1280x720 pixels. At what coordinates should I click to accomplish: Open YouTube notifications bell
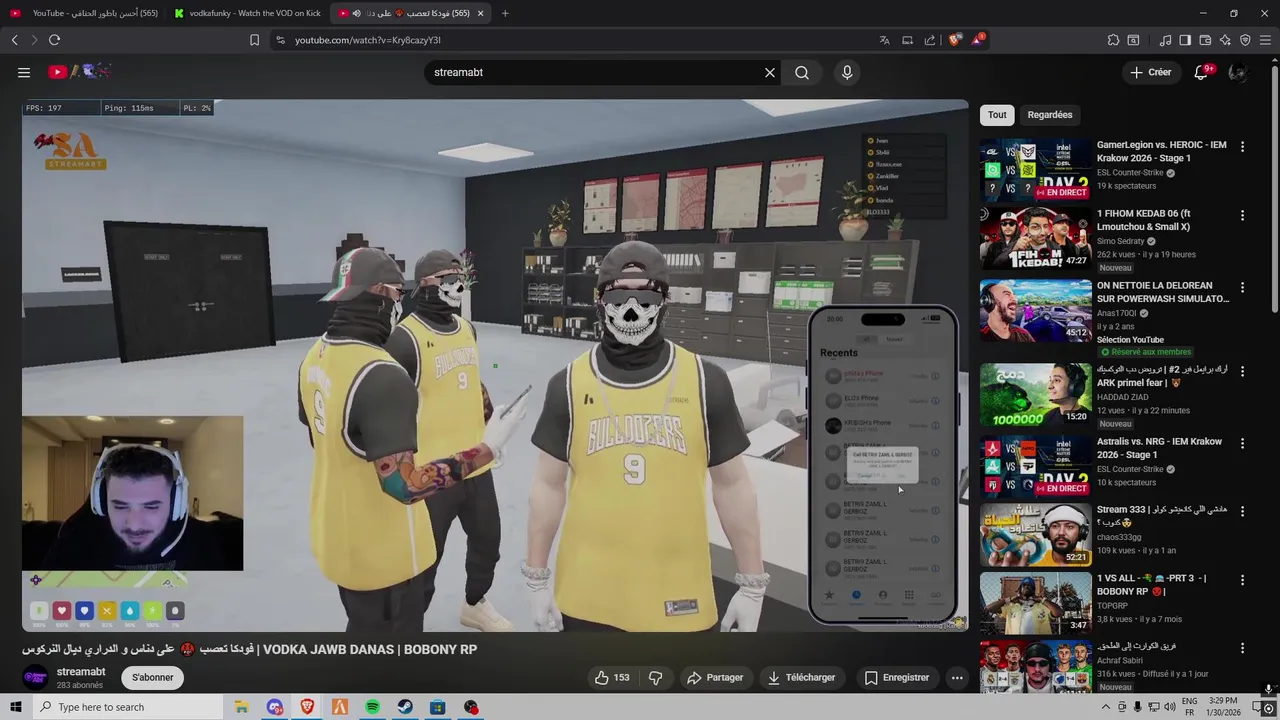(1202, 72)
